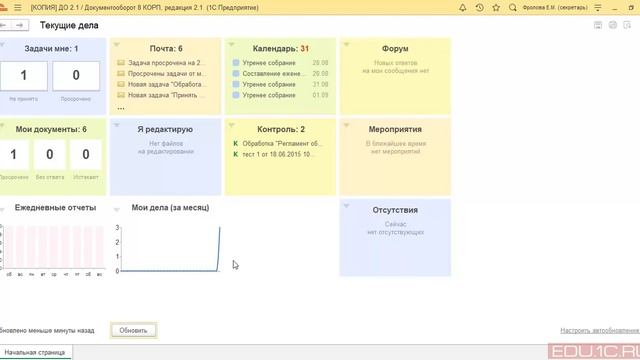Image resolution: width=640 pixels, height=360 pixels.
Task: Open mail 'Новая задача "Принять...'
Action: coord(167,95)
